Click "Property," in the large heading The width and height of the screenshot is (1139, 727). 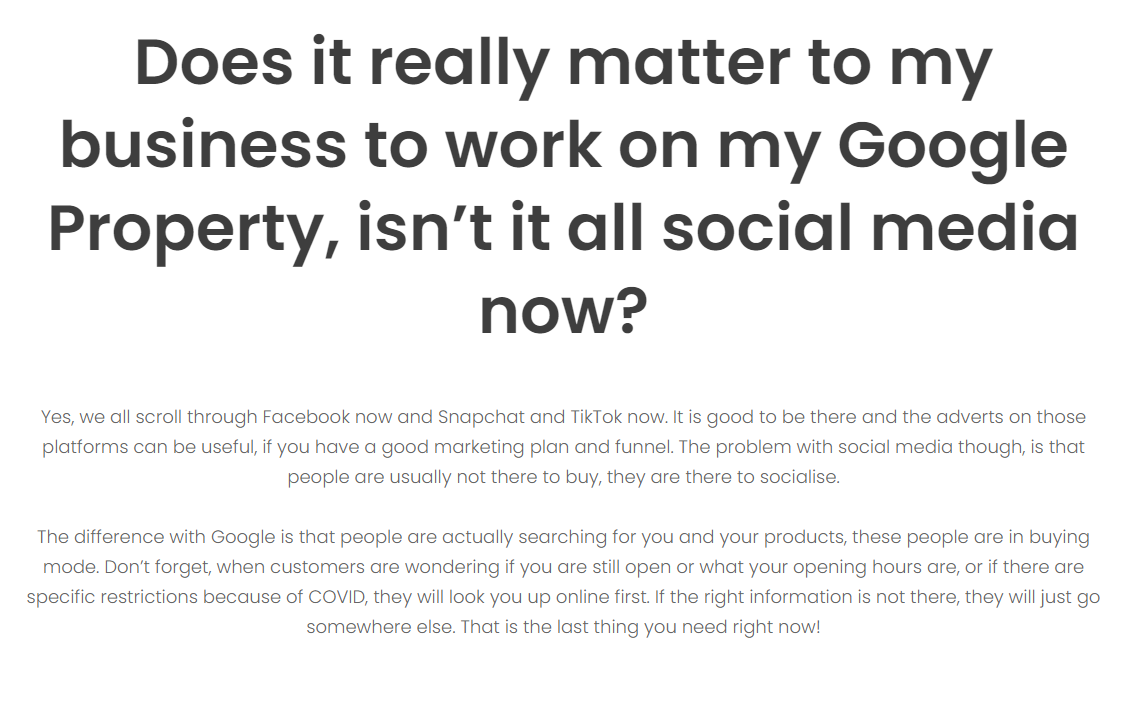click(194, 232)
